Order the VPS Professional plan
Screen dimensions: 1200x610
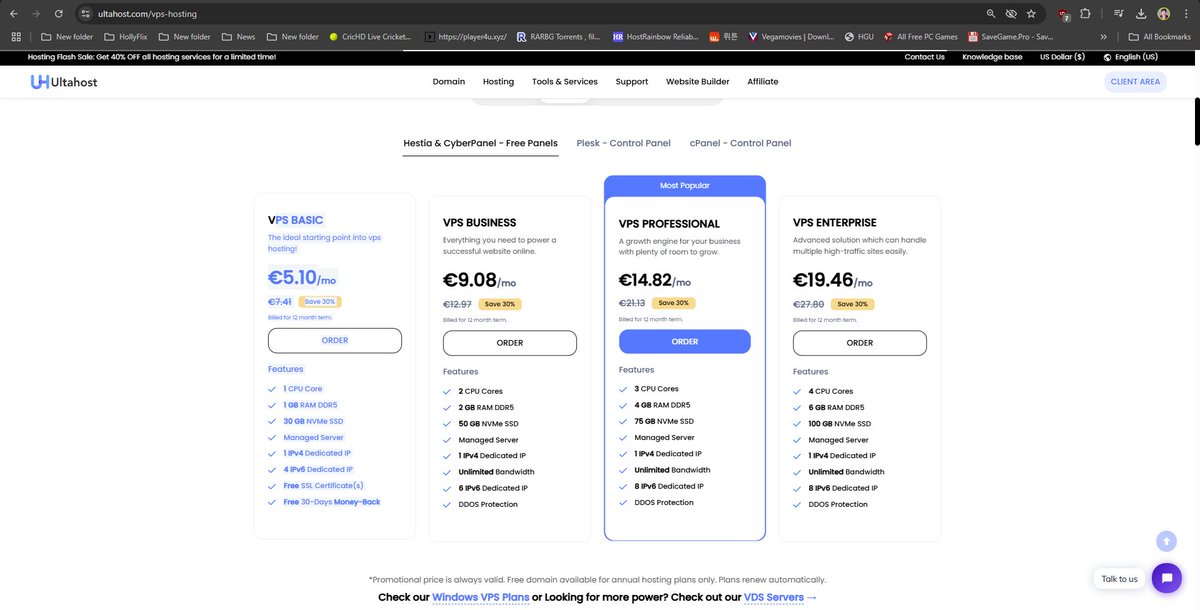685,342
